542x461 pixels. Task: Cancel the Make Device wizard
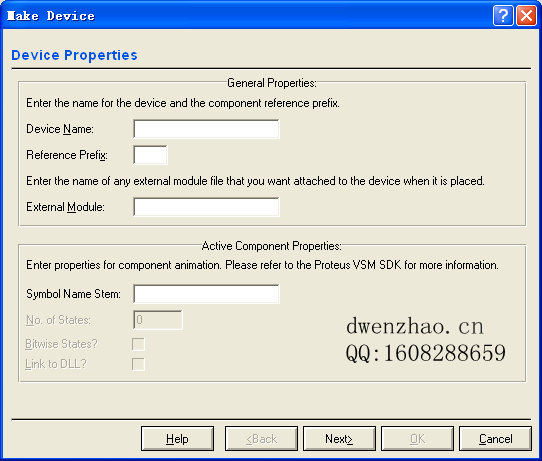pyautogui.click(x=495, y=439)
